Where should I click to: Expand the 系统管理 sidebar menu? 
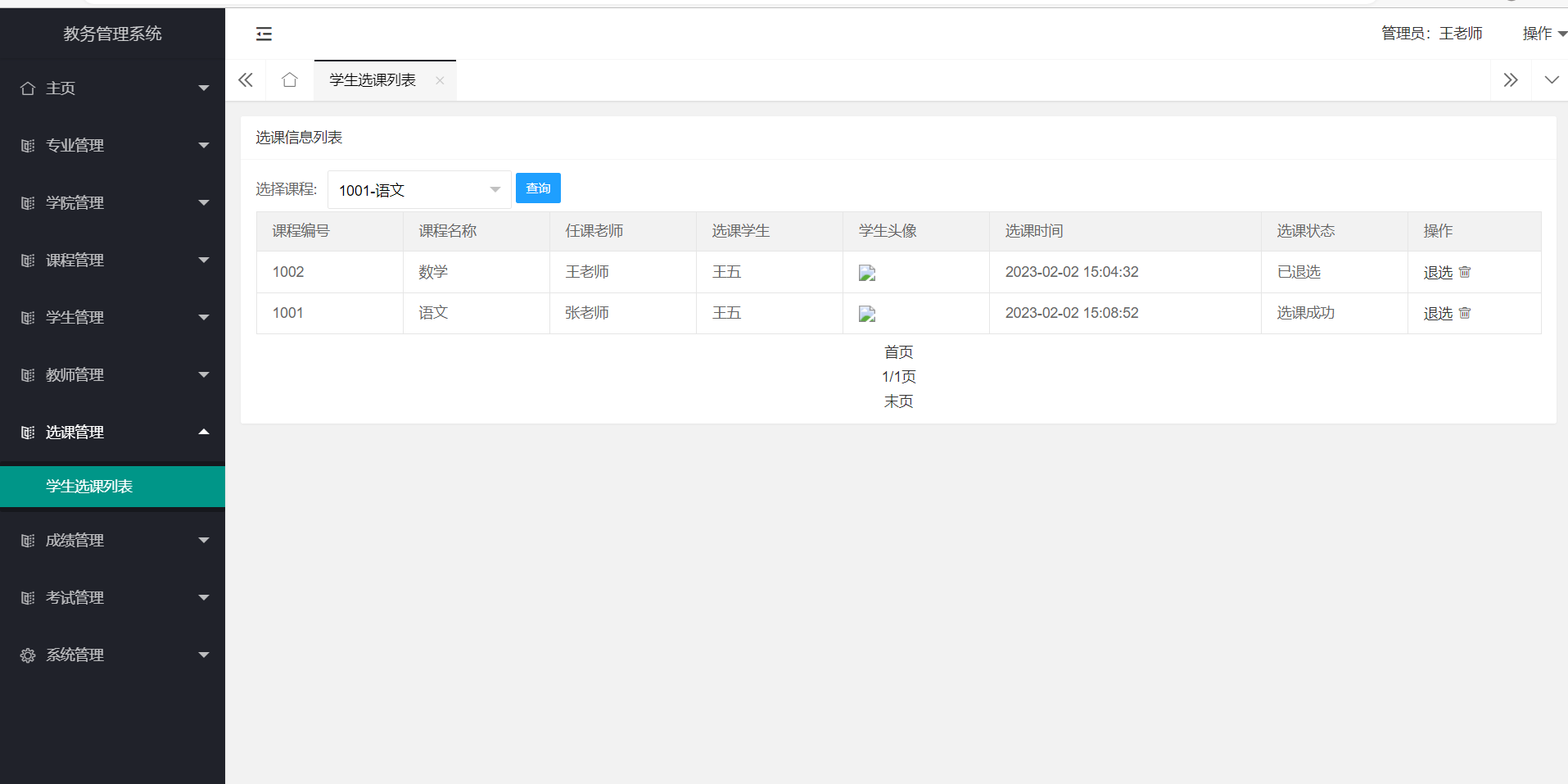(112, 655)
